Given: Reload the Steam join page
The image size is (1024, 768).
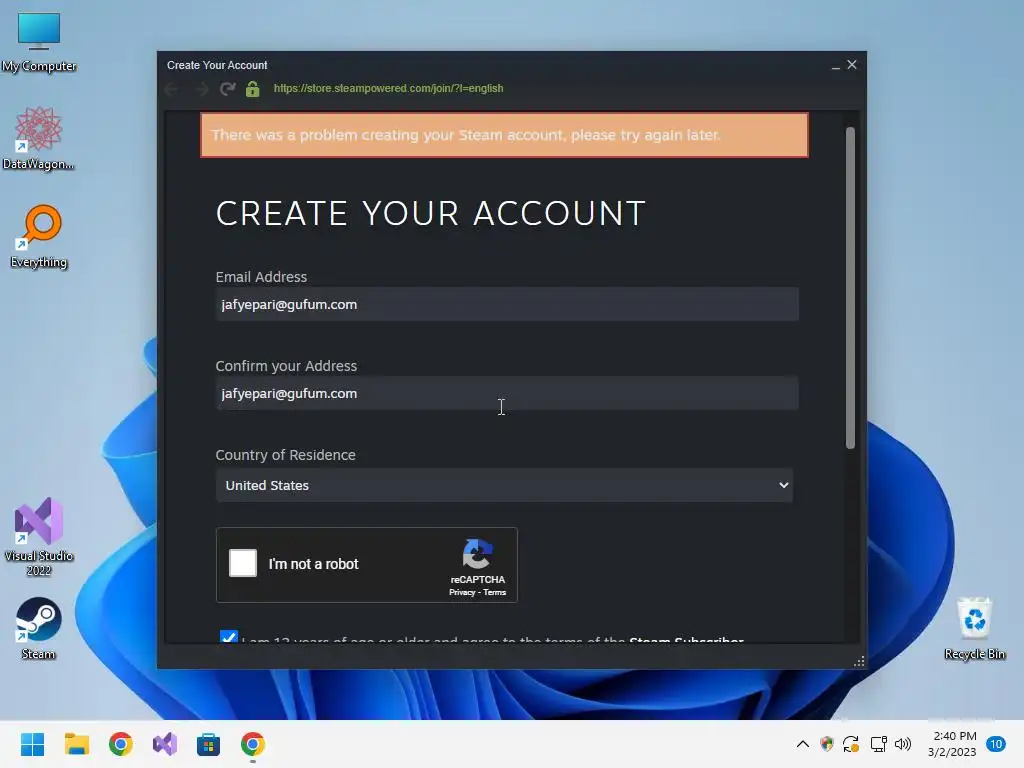Looking at the screenshot, I should pos(227,89).
